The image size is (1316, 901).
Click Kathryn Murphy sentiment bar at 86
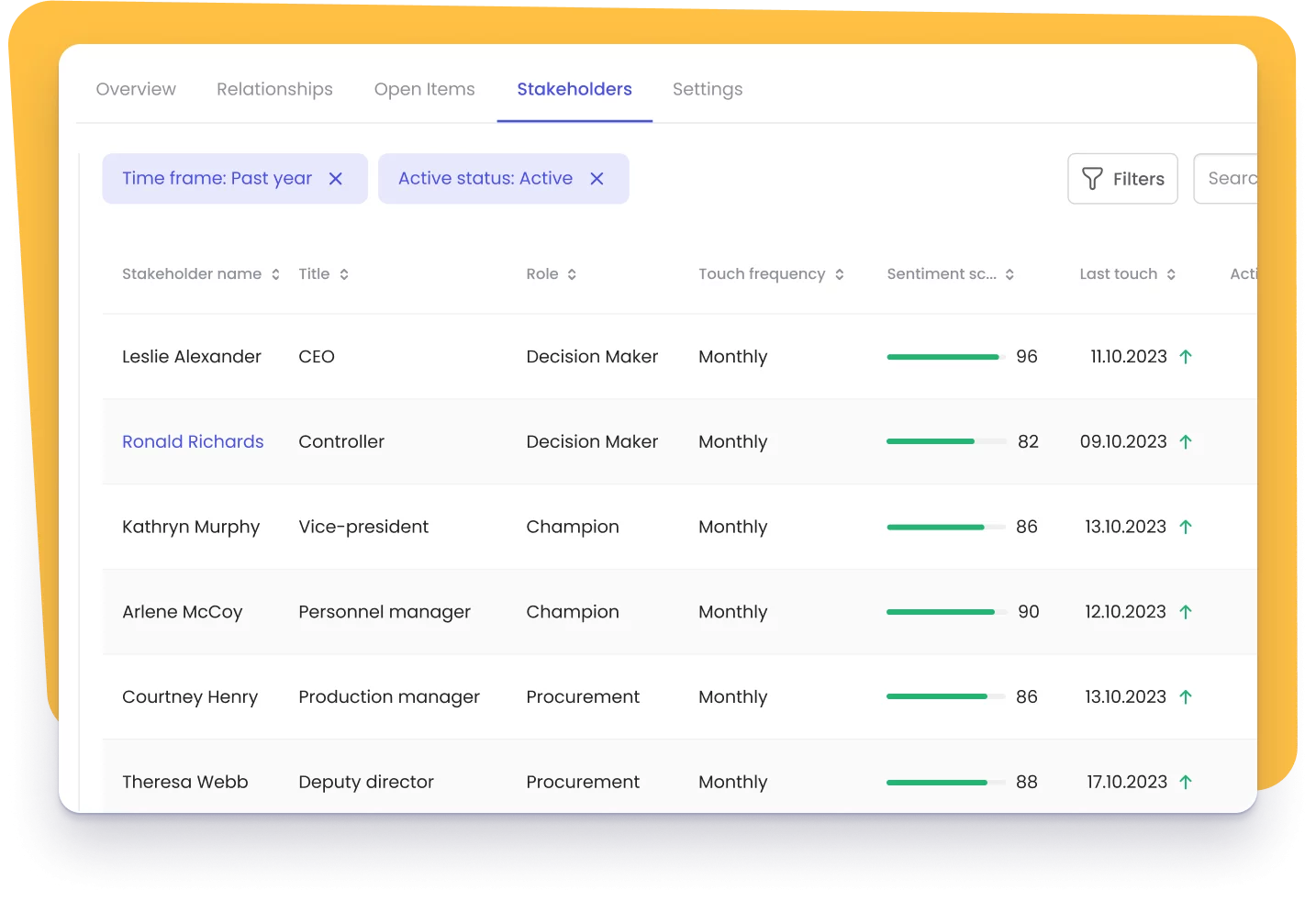point(946,527)
